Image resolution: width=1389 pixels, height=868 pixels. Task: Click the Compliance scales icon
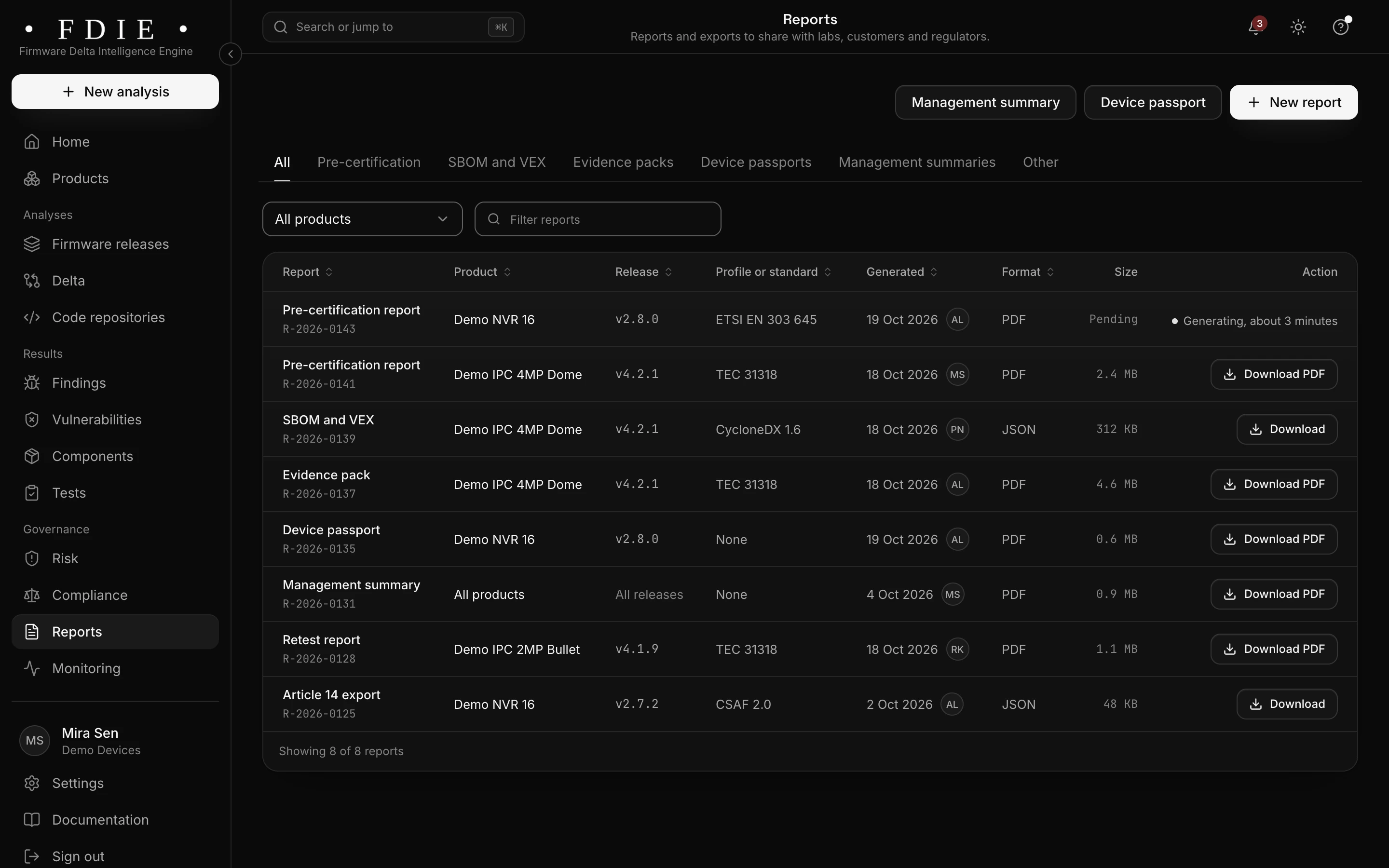32,596
